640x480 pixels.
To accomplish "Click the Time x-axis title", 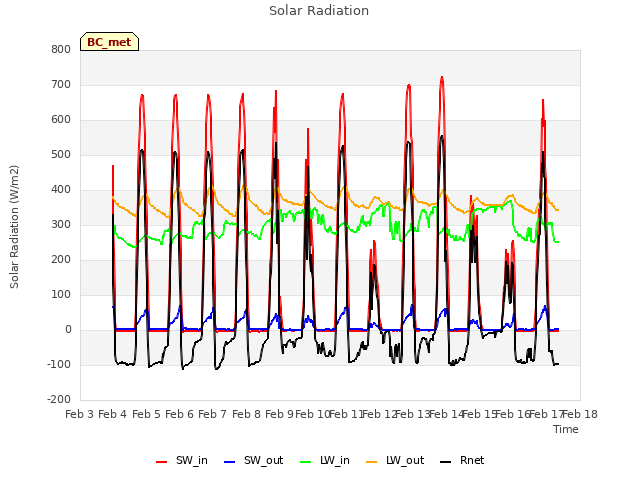I will pos(566,429).
